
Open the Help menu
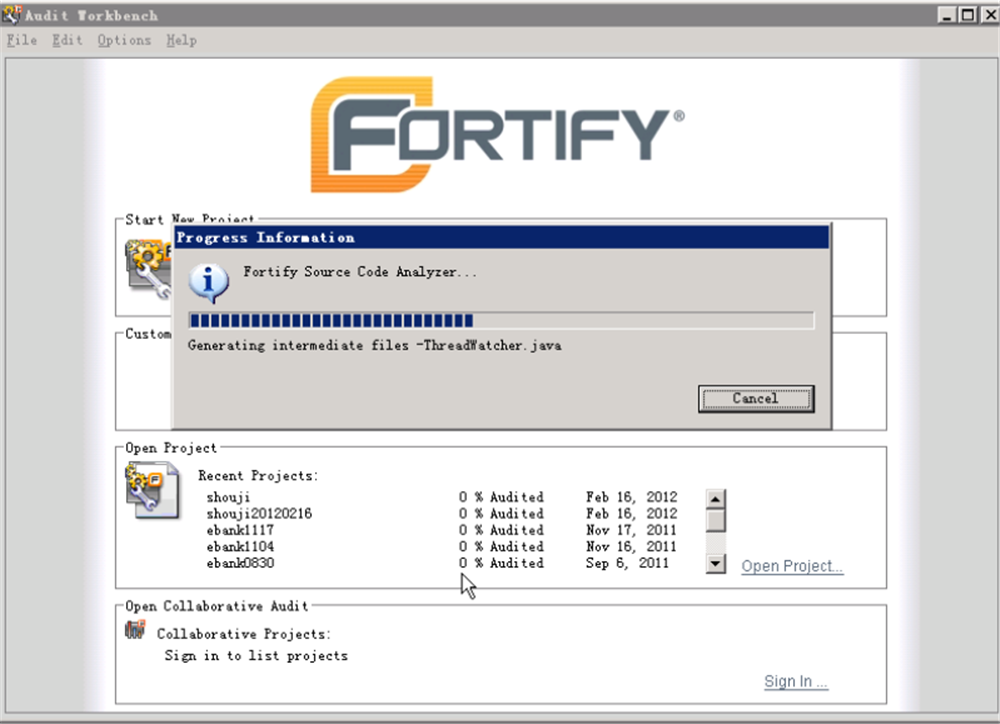(182, 40)
